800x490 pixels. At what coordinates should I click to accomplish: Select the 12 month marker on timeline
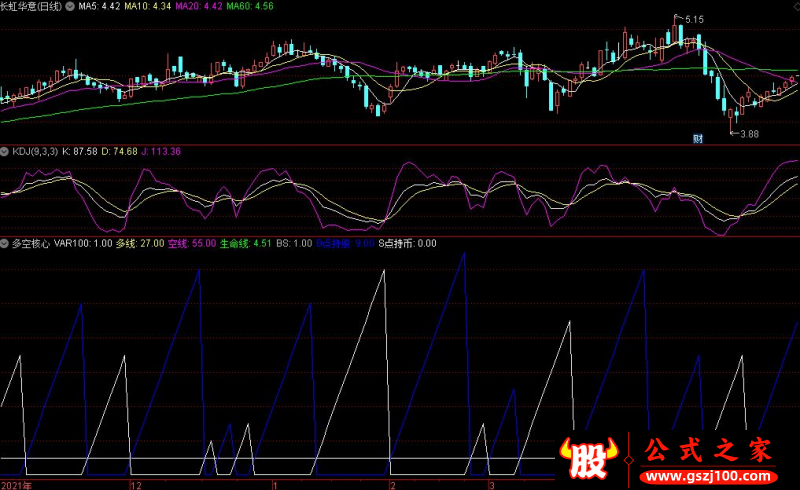pos(136,485)
